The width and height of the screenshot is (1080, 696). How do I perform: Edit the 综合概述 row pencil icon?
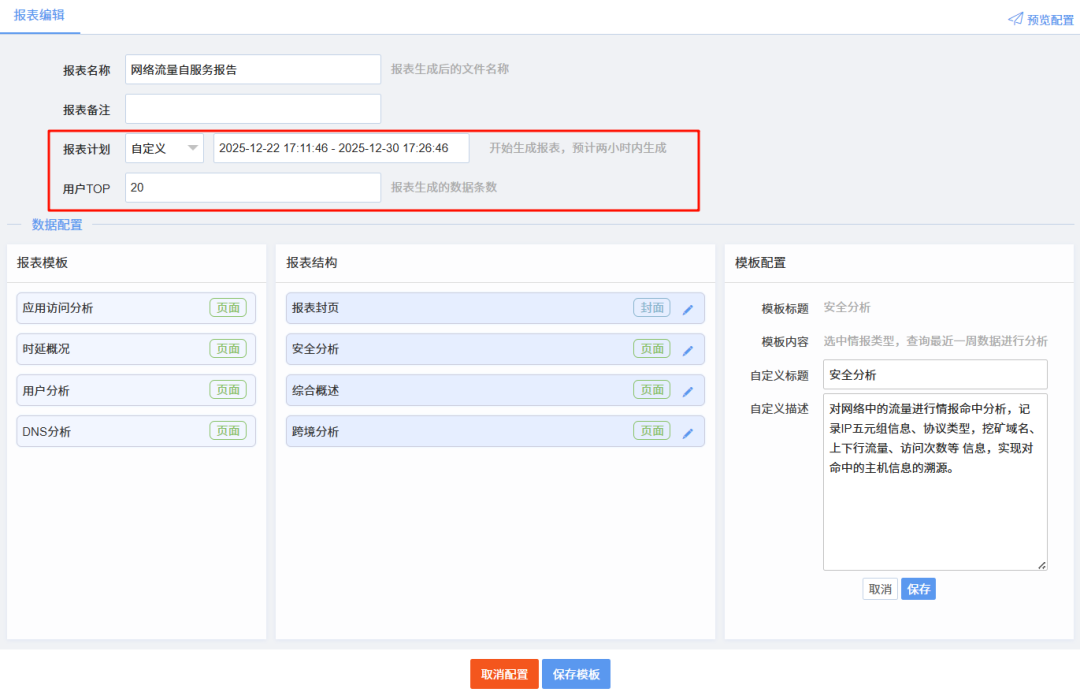[687, 391]
